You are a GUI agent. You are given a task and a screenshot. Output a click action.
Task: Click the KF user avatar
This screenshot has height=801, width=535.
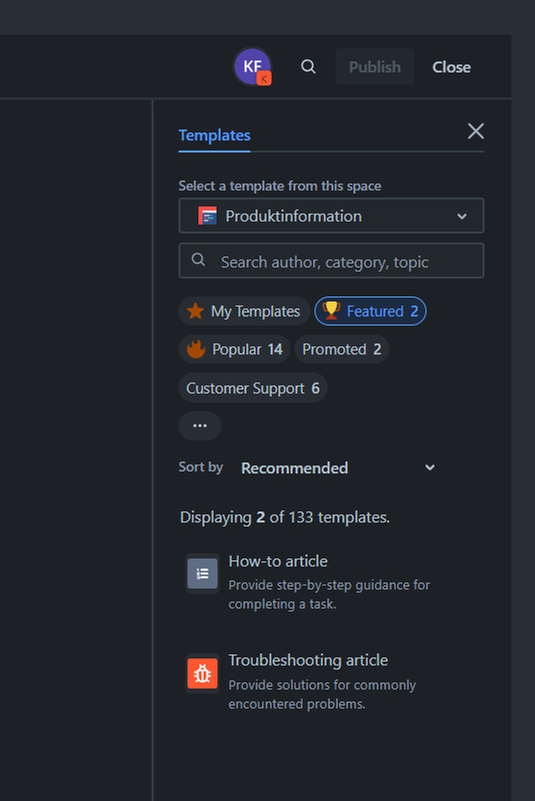[x=252, y=66]
